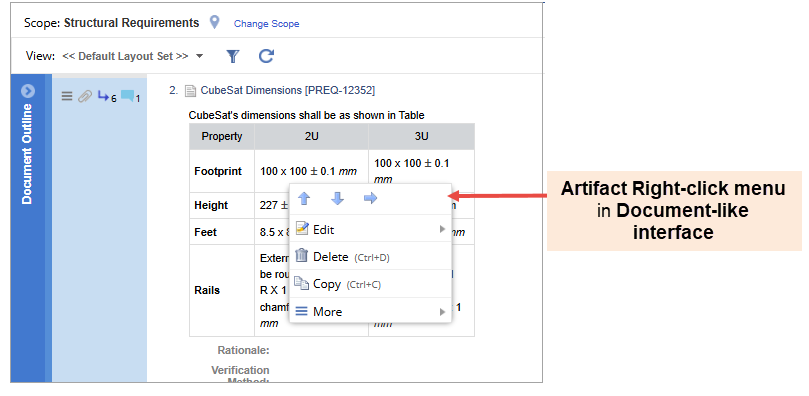The width and height of the screenshot is (809, 396).
Task: Click the CubeSat Dimensions document icon
Action: pos(190,91)
